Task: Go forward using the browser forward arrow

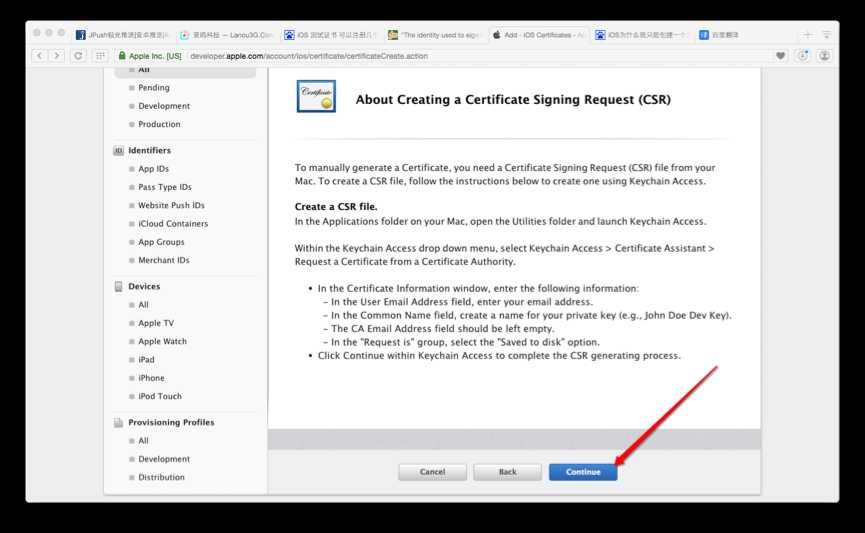Action: click(56, 56)
